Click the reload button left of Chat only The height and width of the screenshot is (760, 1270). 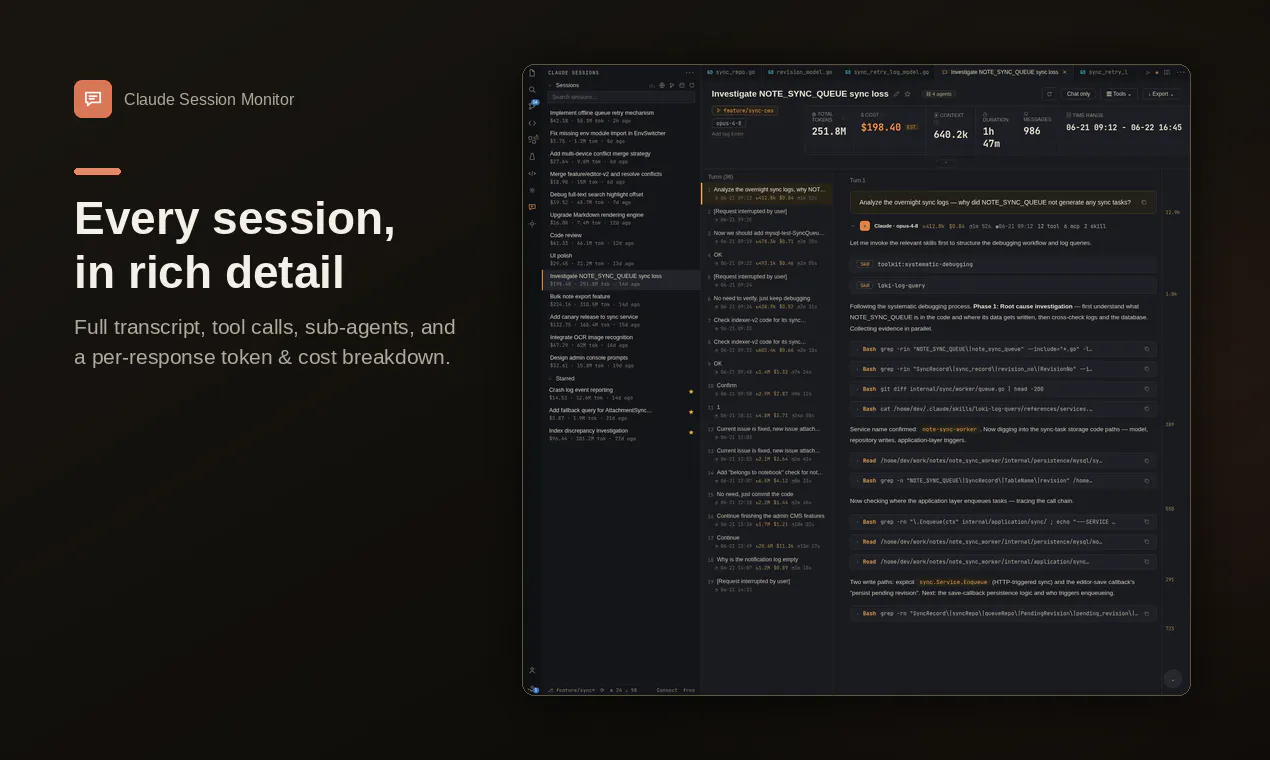(1049, 94)
